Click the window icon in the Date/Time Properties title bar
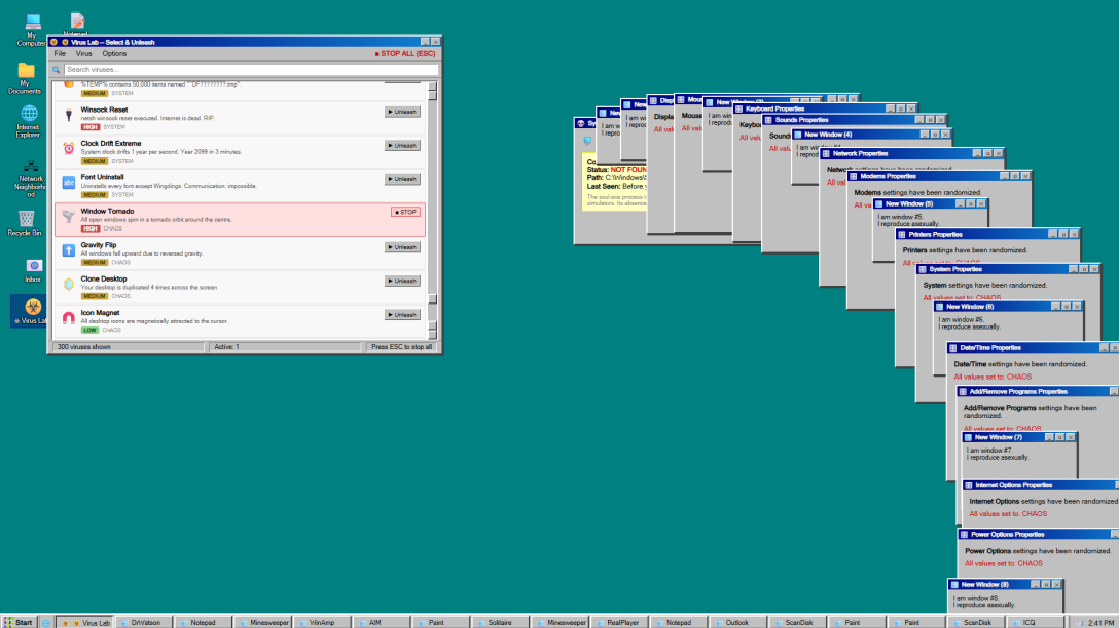Screen dimensions: 1120x628 pos(953,348)
